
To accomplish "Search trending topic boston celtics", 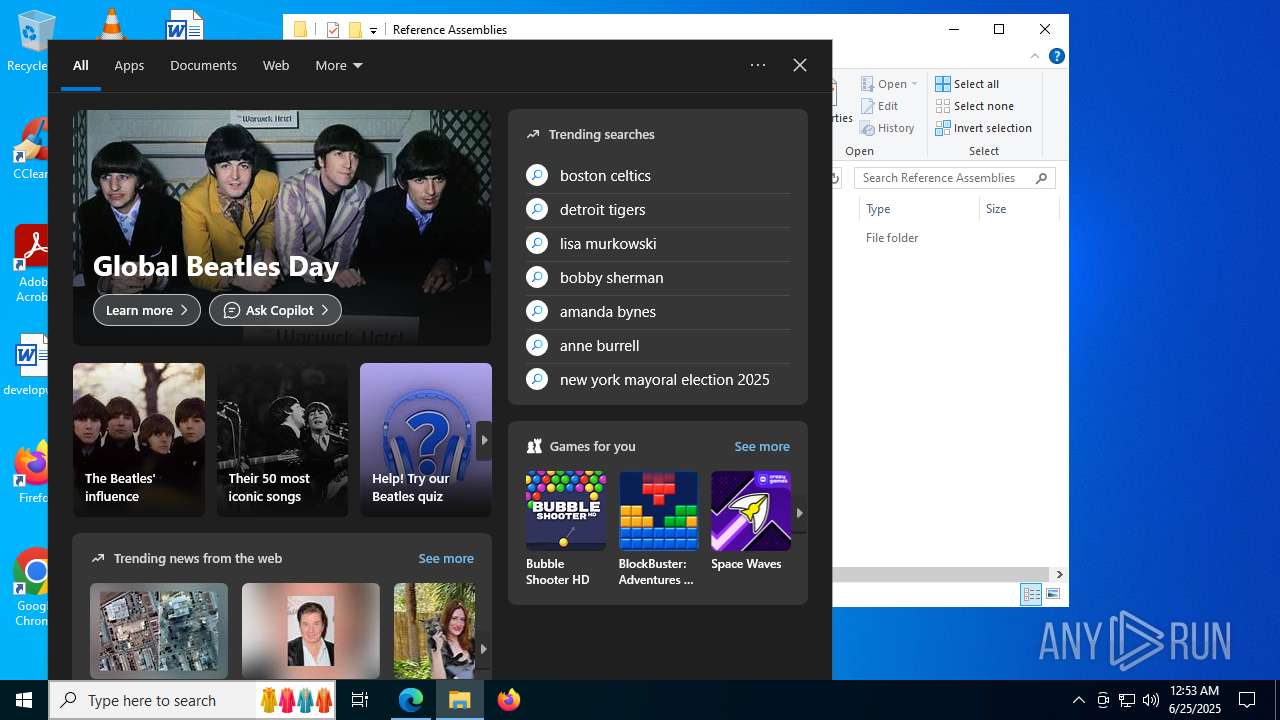I will tap(658, 175).
